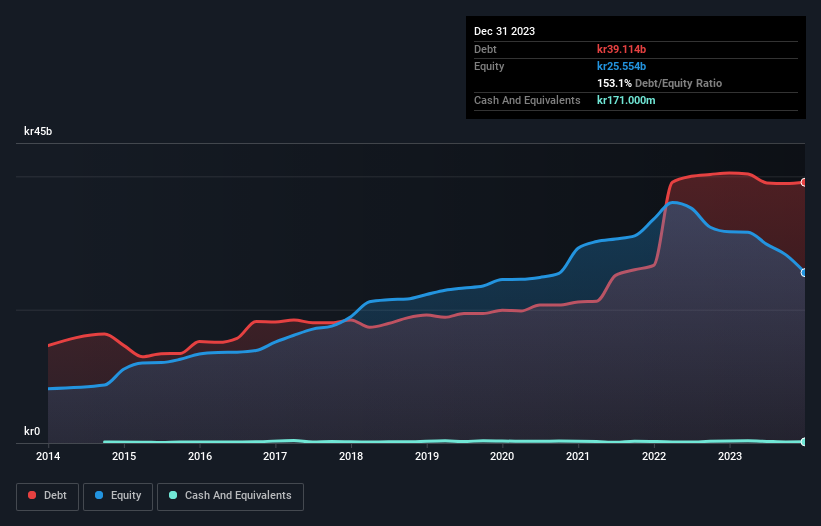
Task: Click the teal Cash legend dot
Action: [x=173, y=495]
